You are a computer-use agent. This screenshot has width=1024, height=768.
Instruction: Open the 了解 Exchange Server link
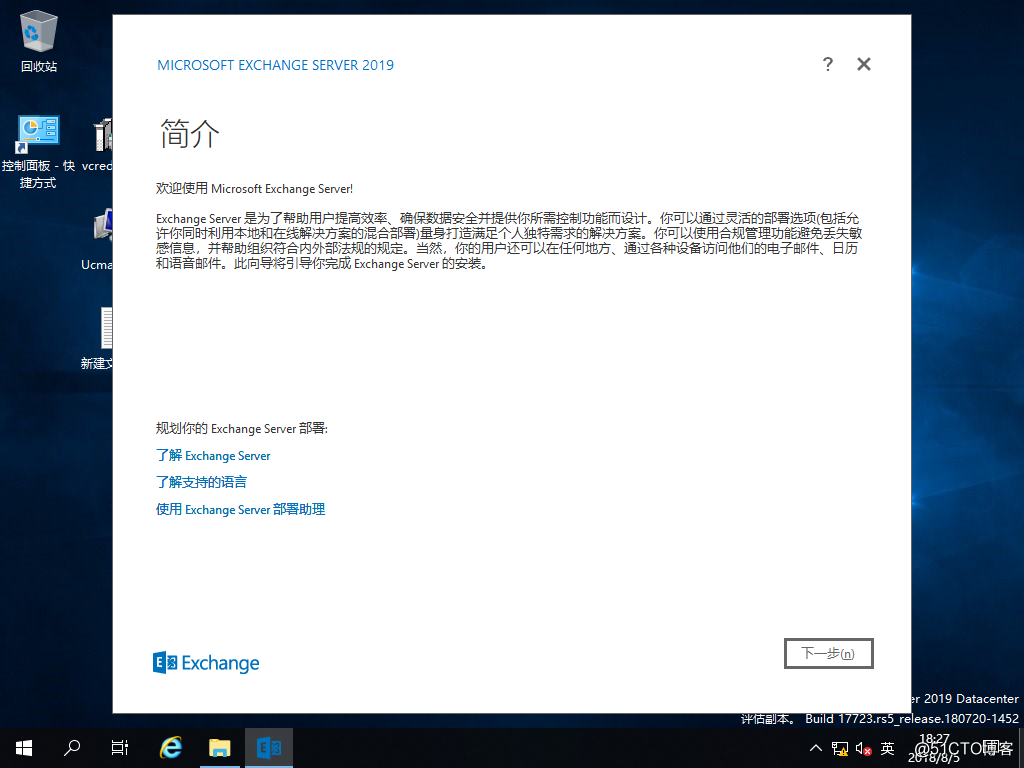[x=213, y=455]
